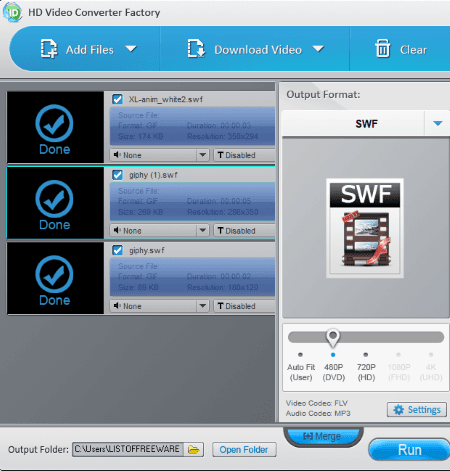Viewport: 450px width, 471px height.
Task: Click the folder browse icon beside output path
Action: pyautogui.click(x=193, y=450)
